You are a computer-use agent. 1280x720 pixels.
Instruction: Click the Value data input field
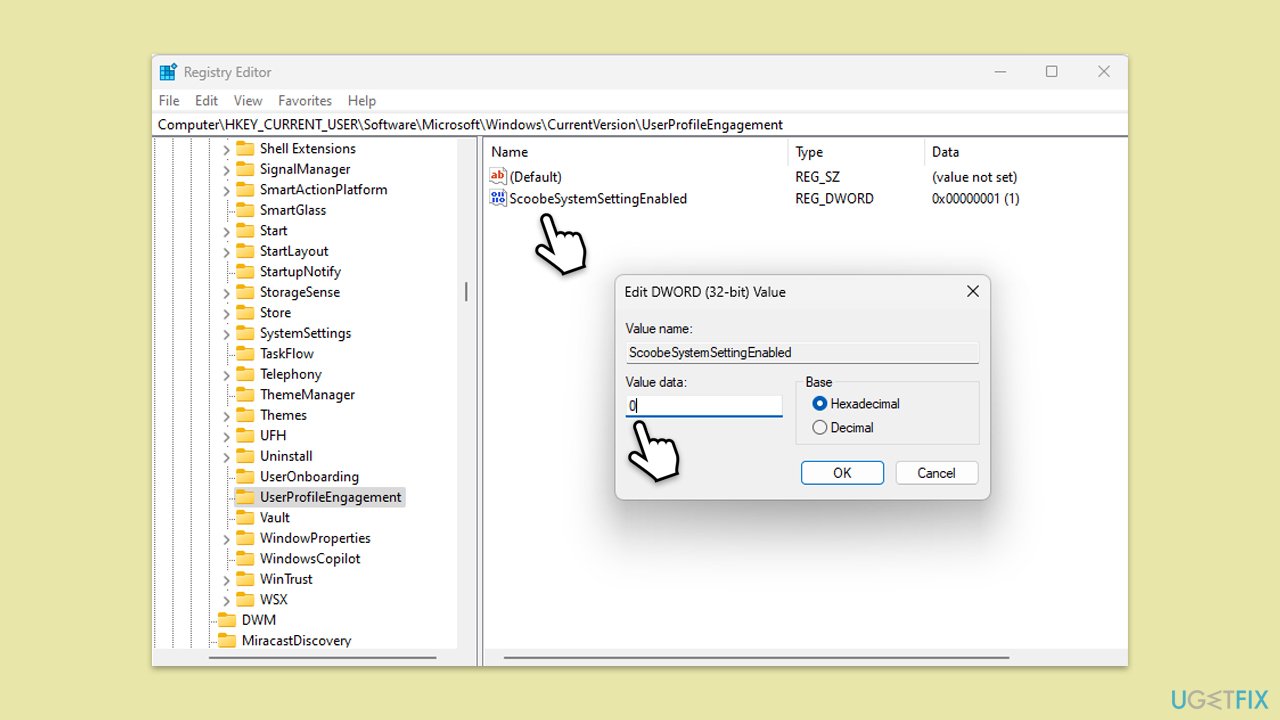click(704, 406)
